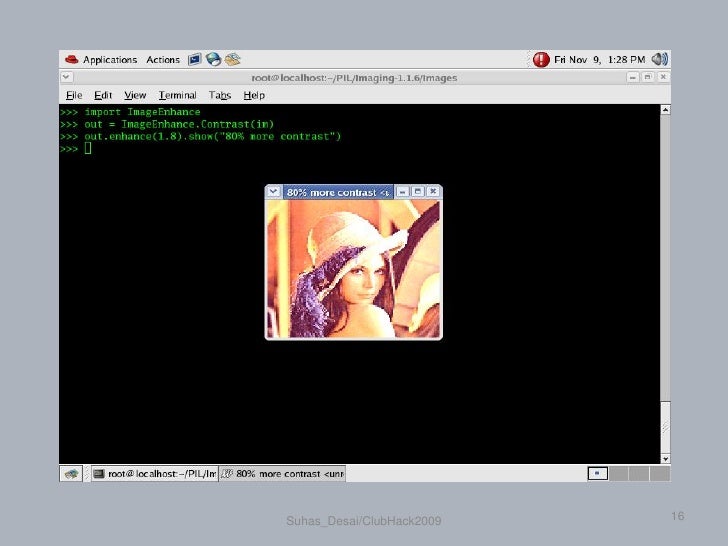Screen dimensions: 728x546
Task: Open the volume control speaker icon
Action: click(659, 59)
